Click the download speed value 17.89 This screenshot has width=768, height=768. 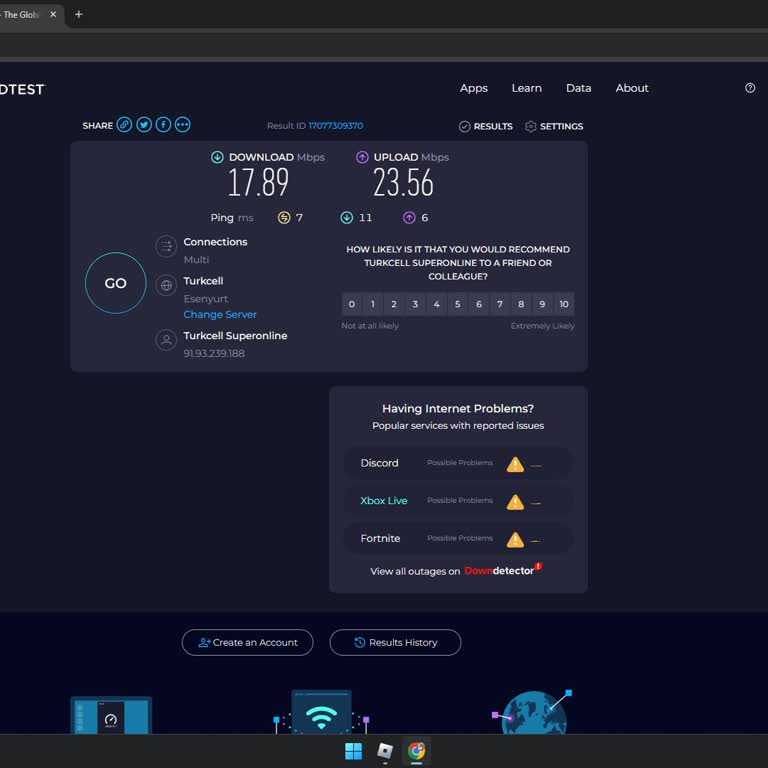click(259, 182)
